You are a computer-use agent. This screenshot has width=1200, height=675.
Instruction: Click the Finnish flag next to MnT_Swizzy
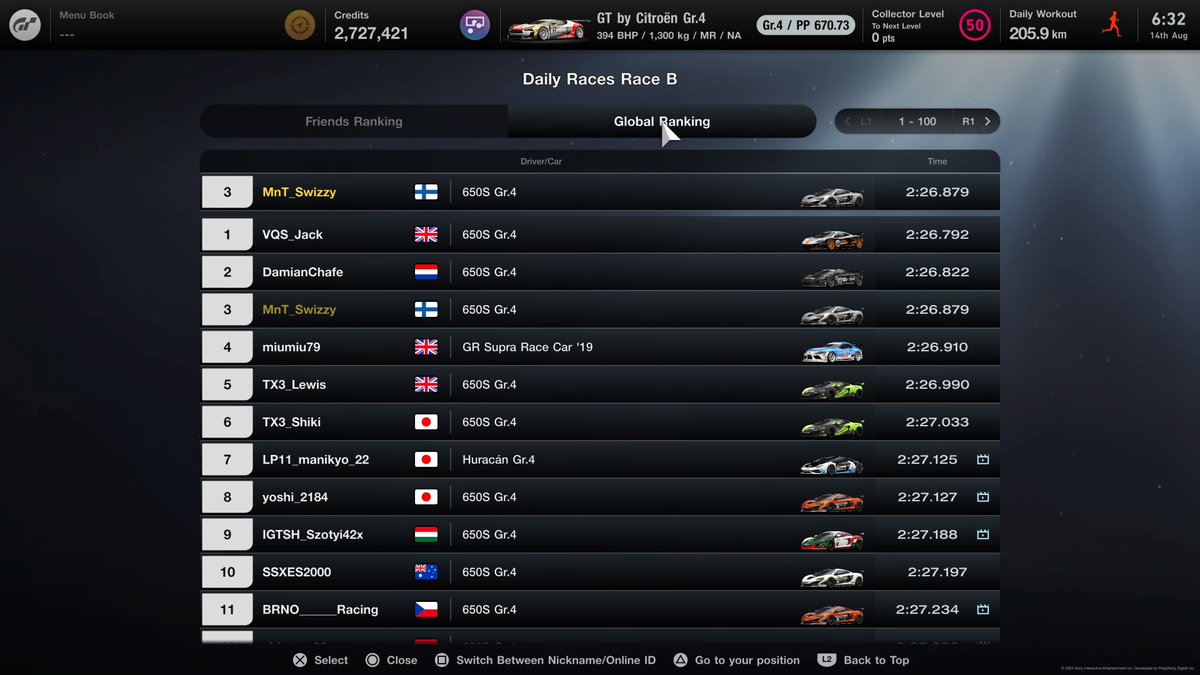tap(425, 192)
